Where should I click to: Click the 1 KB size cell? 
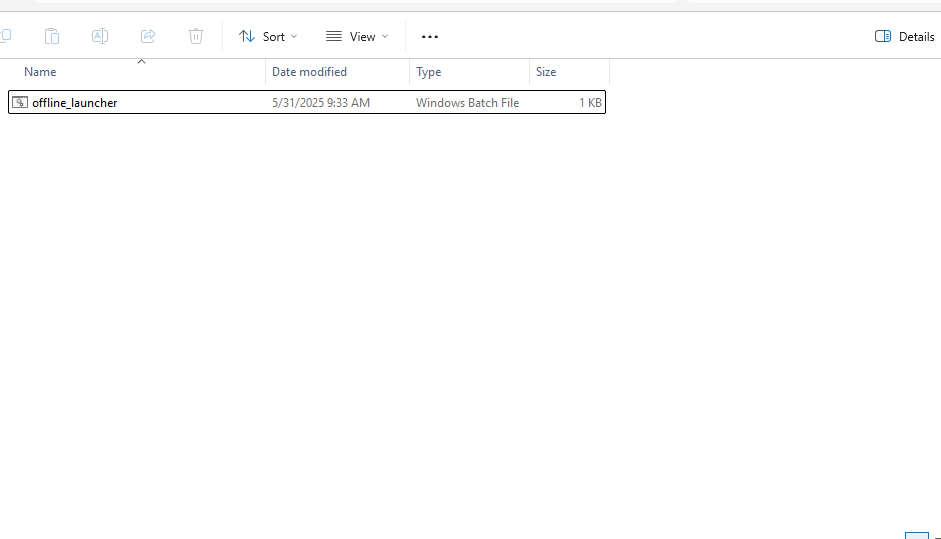tap(590, 102)
